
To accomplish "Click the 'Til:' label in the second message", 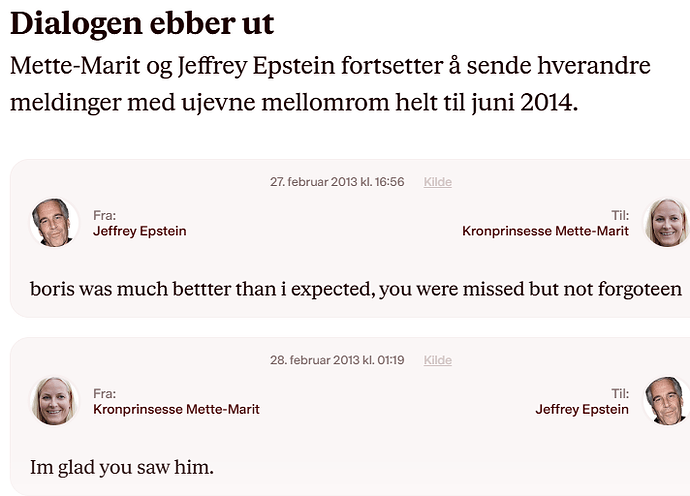I will click(x=619, y=394).
